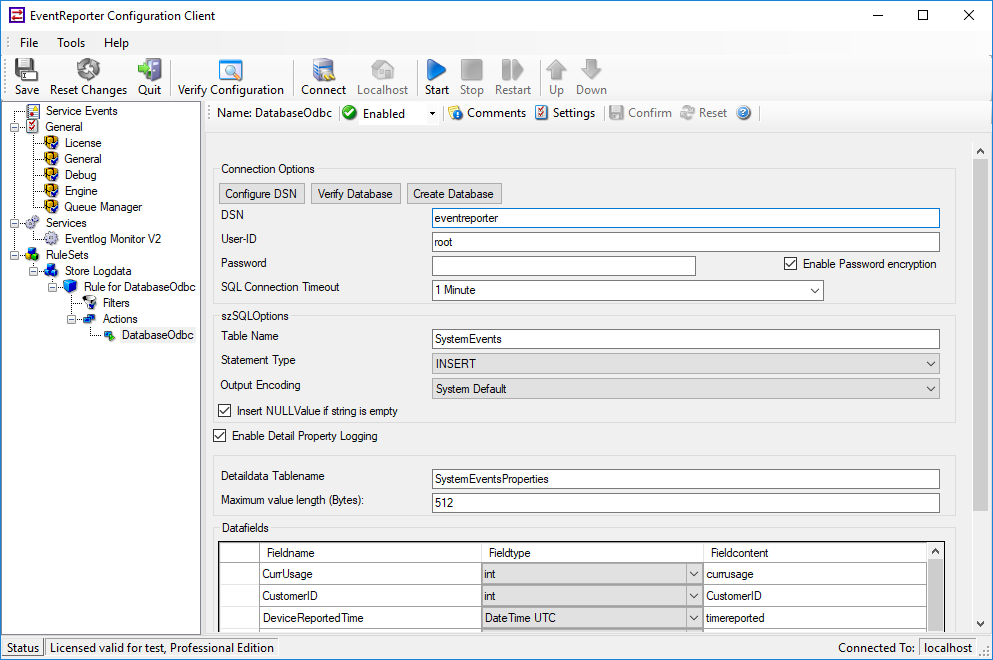Collapse the Actions tree node
Viewport: 993px width, 660px height.
72,319
